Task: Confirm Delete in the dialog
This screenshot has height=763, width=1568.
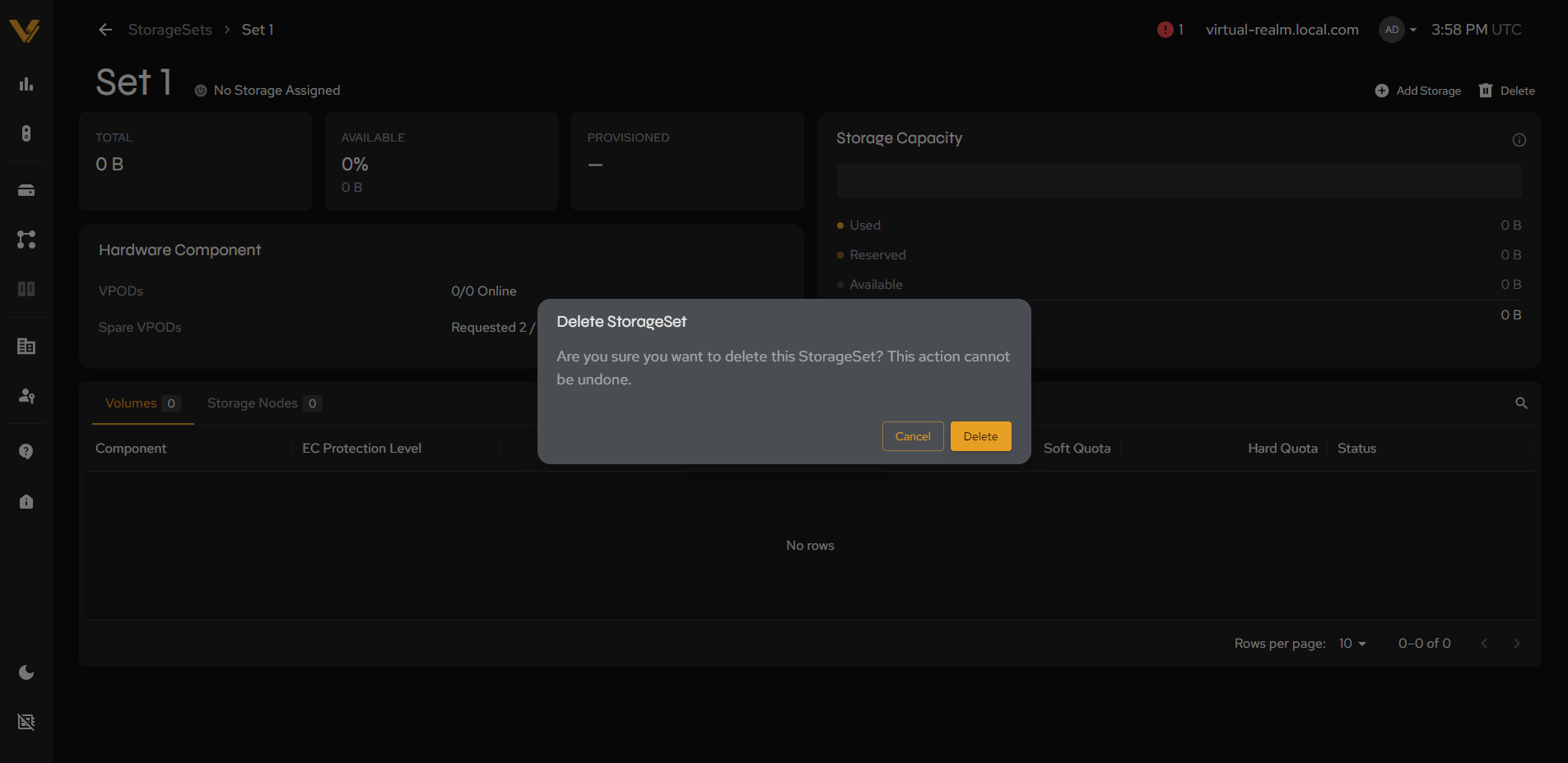Action: [980, 436]
